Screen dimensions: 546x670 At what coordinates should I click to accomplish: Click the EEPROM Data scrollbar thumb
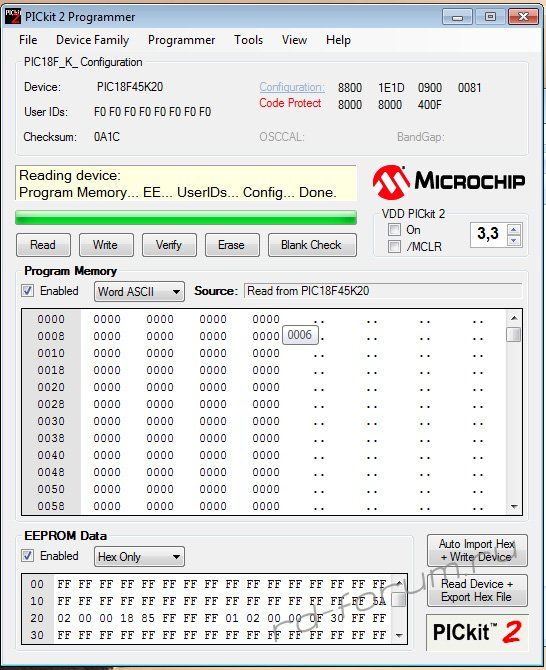click(x=399, y=599)
